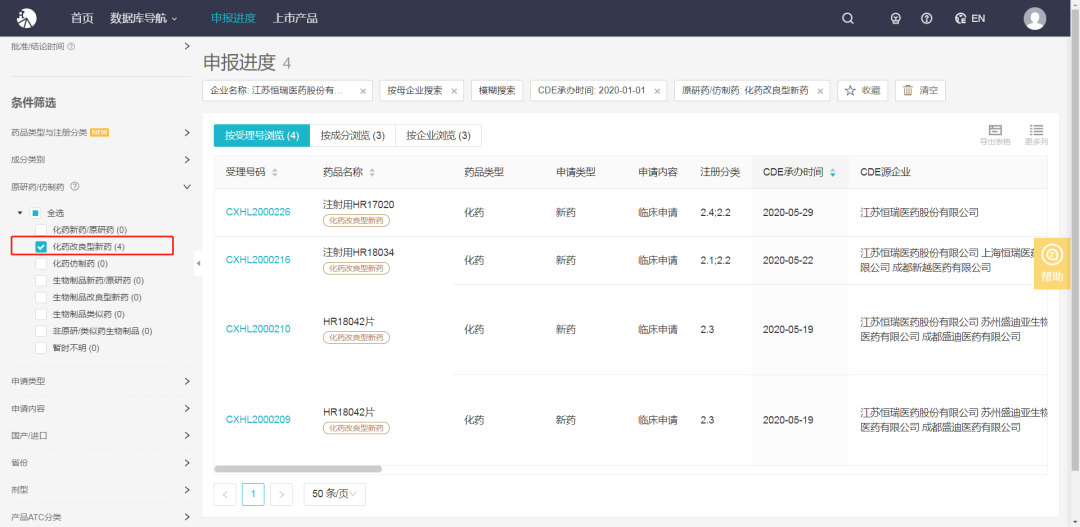Open the help question-mark icon in header
Viewport: 1080px width, 527px height.
coord(926,19)
